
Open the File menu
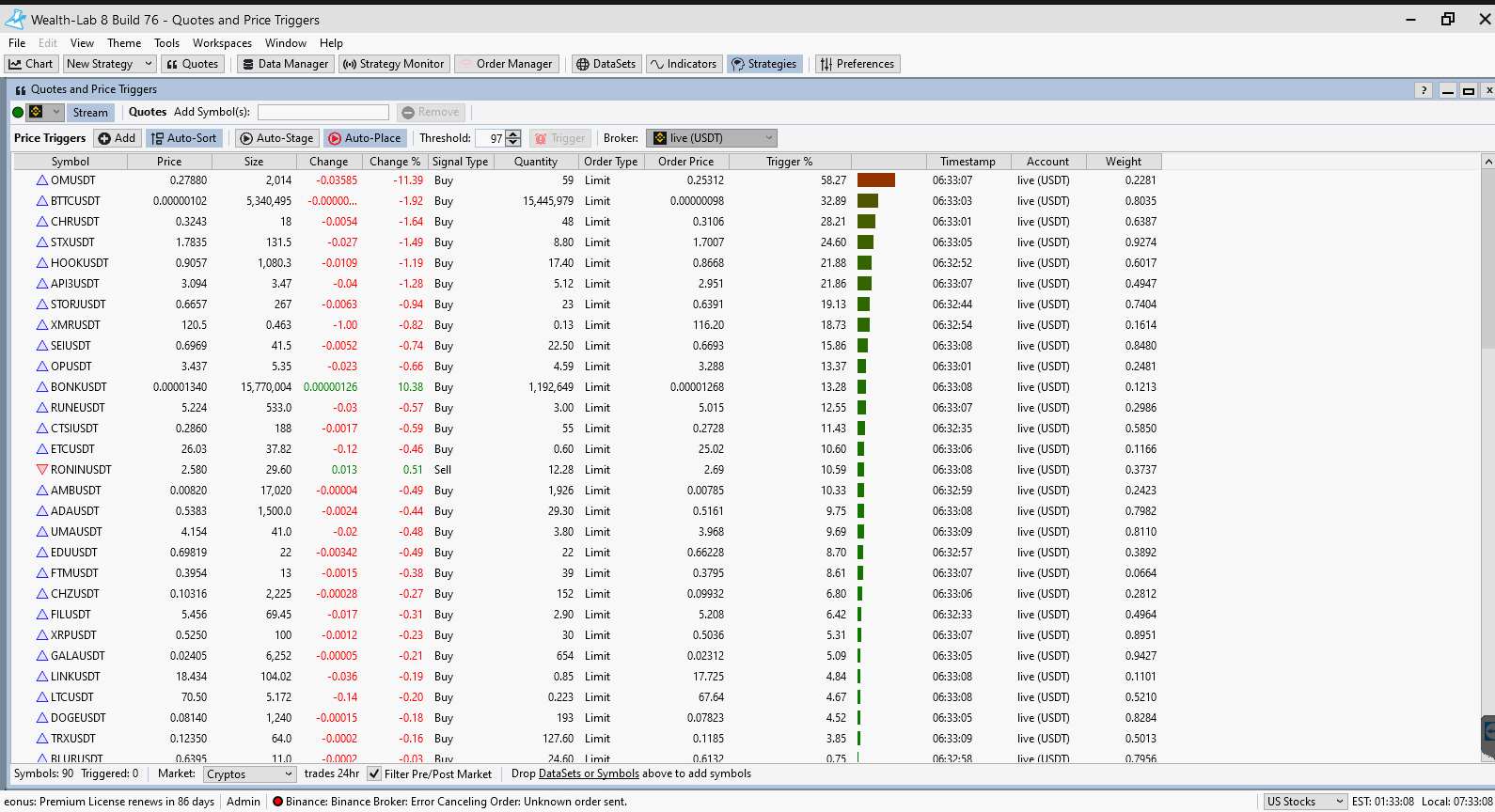coord(17,43)
